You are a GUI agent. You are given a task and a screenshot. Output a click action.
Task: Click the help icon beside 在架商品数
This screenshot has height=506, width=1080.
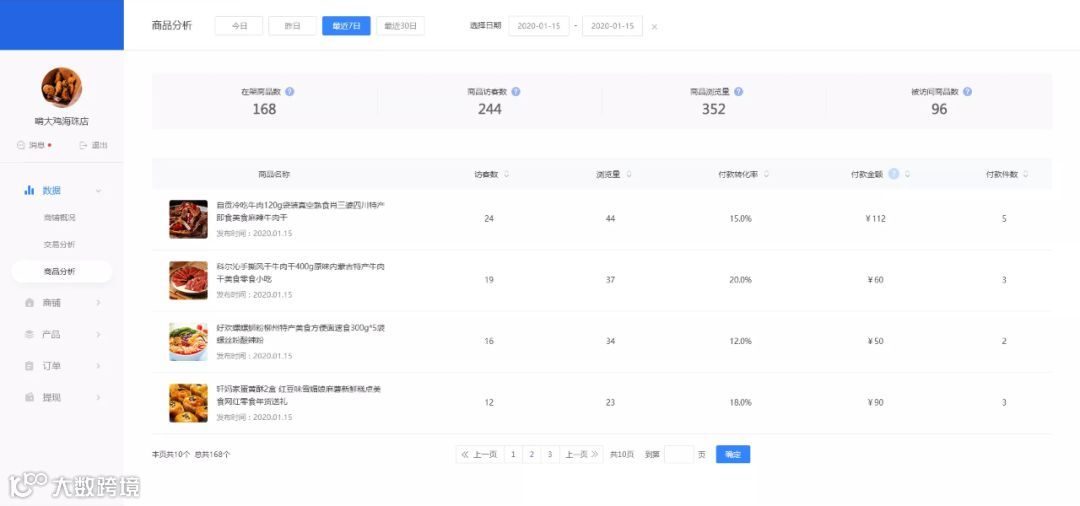(x=290, y=92)
